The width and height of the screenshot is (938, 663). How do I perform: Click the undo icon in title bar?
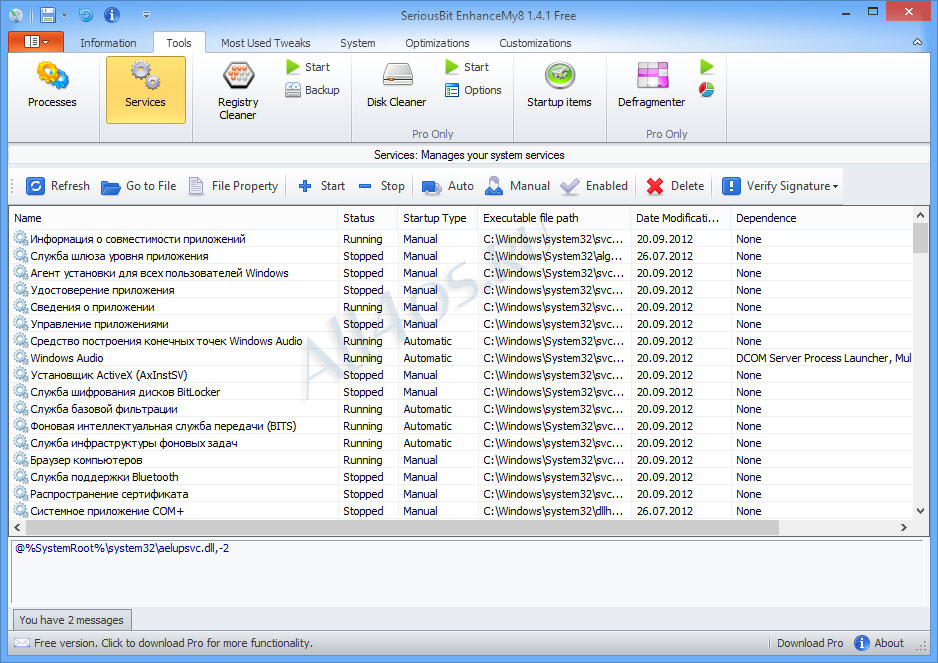coord(86,15)
